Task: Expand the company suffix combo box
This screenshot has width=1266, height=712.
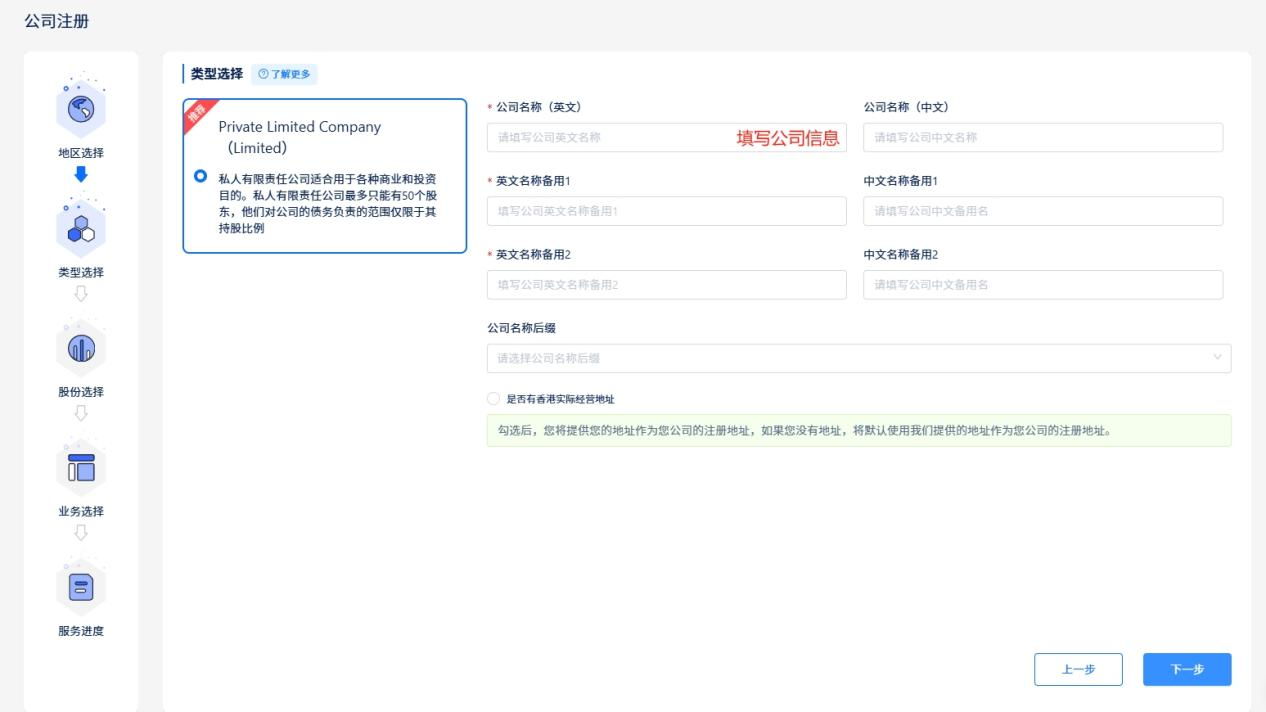Action: (x=857, y=357)
